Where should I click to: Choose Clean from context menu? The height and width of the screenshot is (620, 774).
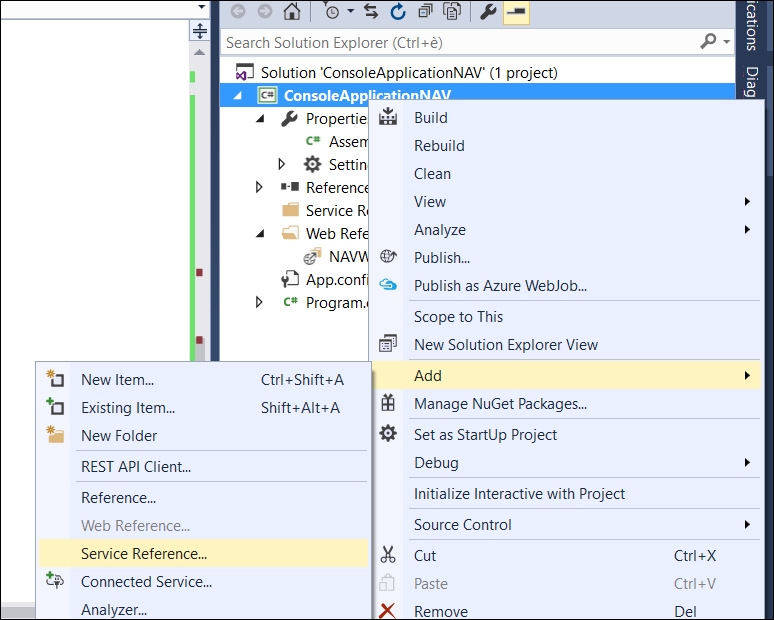(567, 174)
